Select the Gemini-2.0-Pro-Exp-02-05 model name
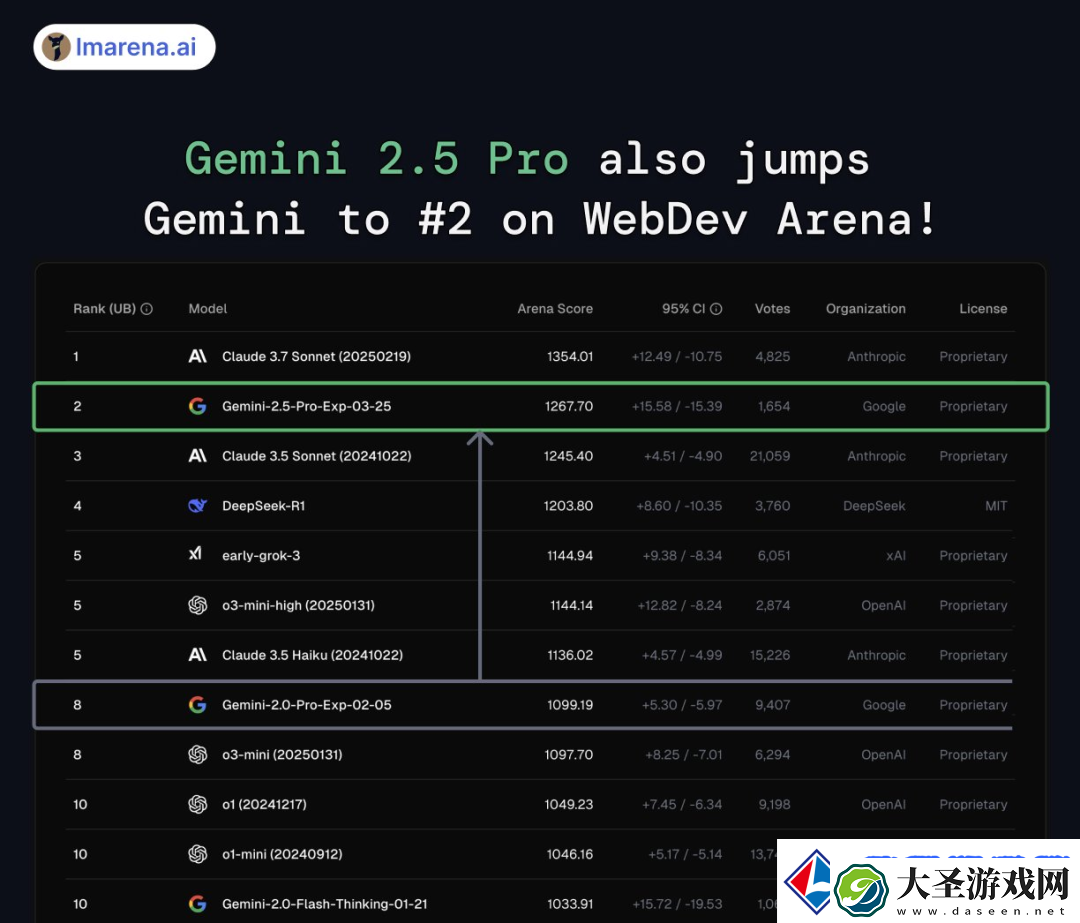This screenshot has height=923, width=1080. [307, 705]
